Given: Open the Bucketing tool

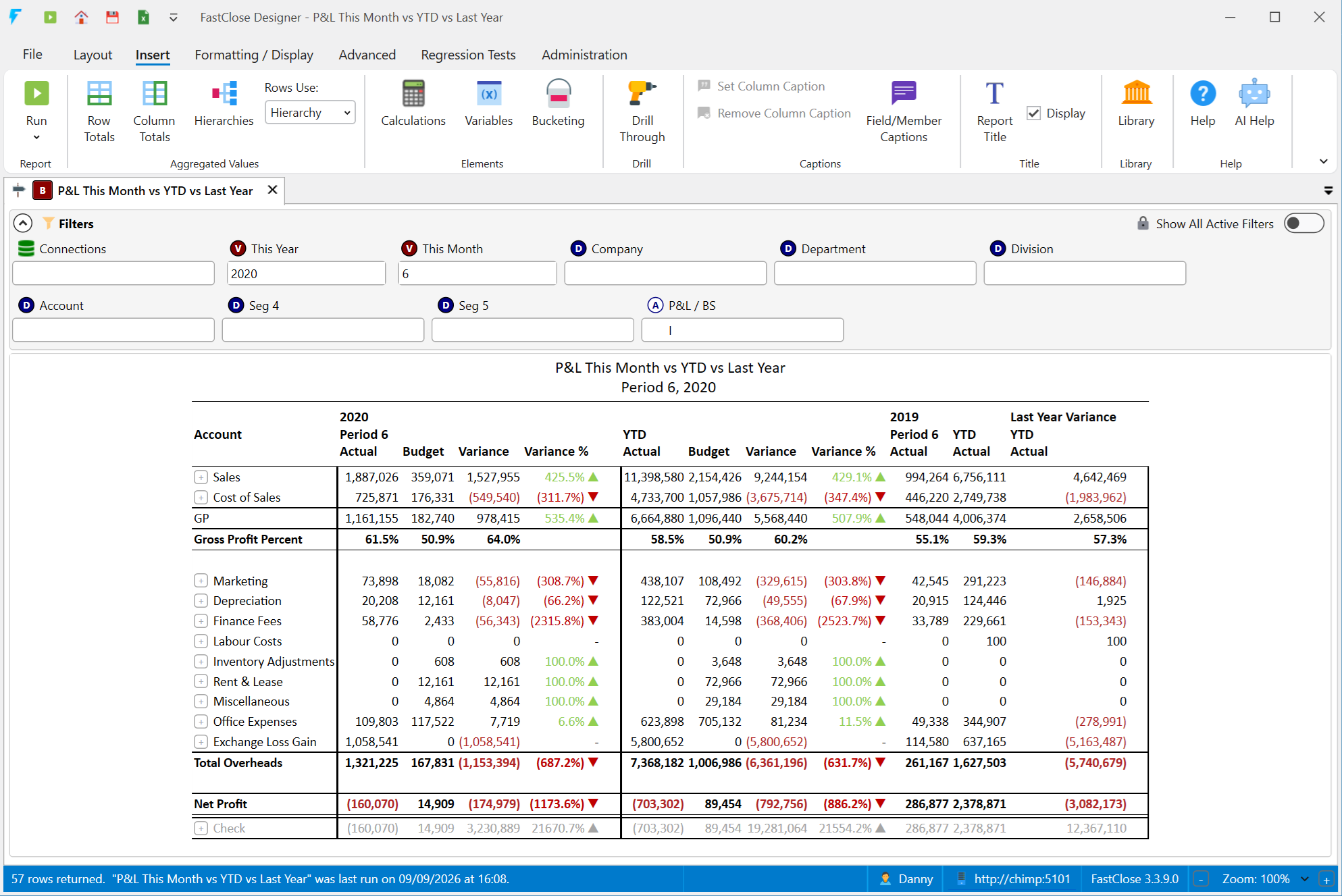Looking at the screenshot, I should click(558, 103).
